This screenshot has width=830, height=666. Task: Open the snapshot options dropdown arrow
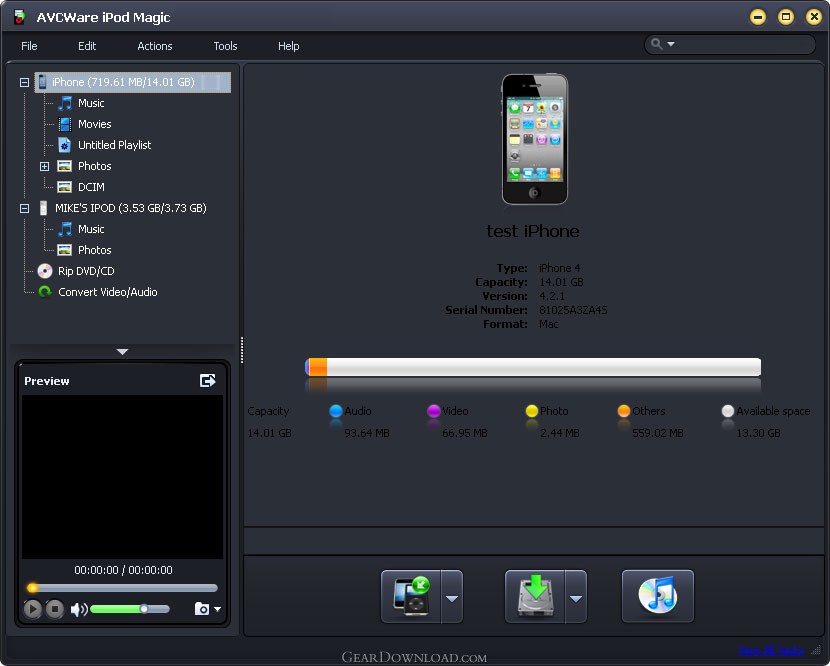tap(217, 609)
